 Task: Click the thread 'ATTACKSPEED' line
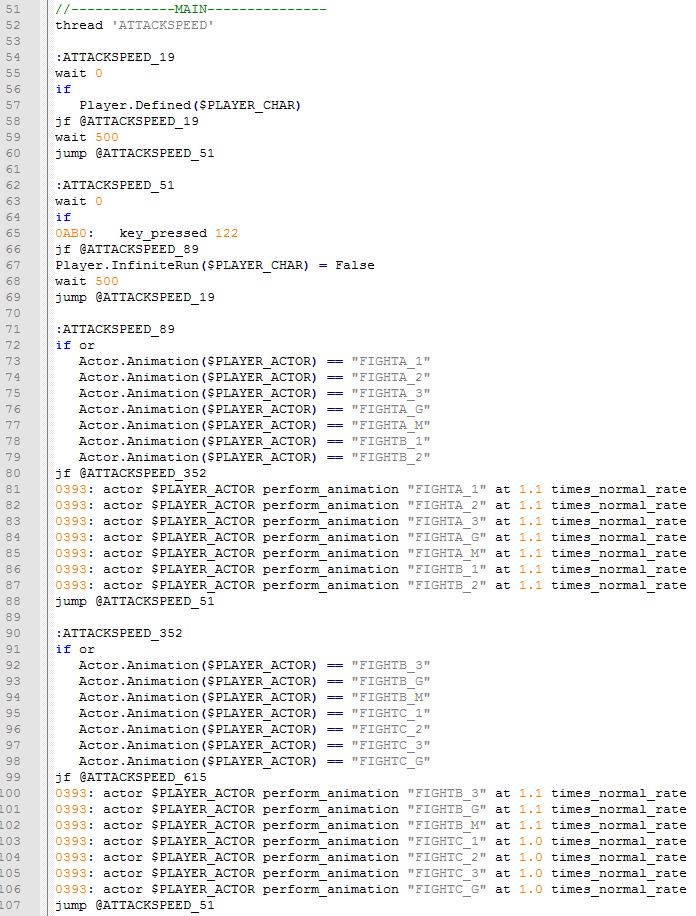tap(134, 25)
